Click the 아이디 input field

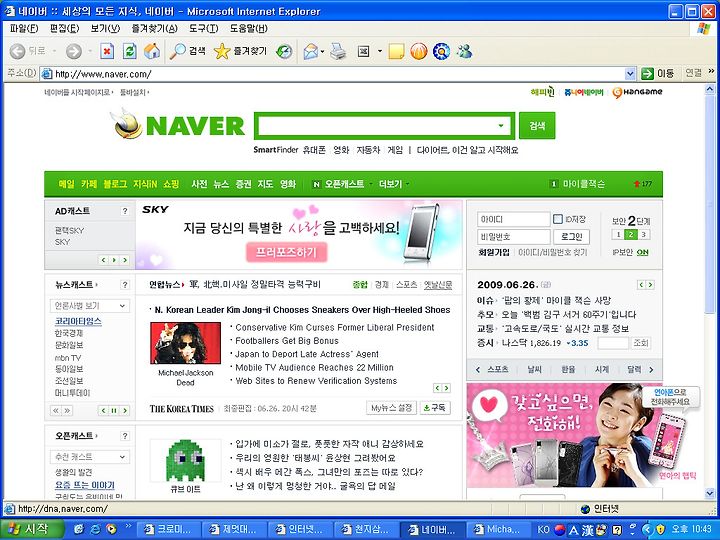point(513,219)
